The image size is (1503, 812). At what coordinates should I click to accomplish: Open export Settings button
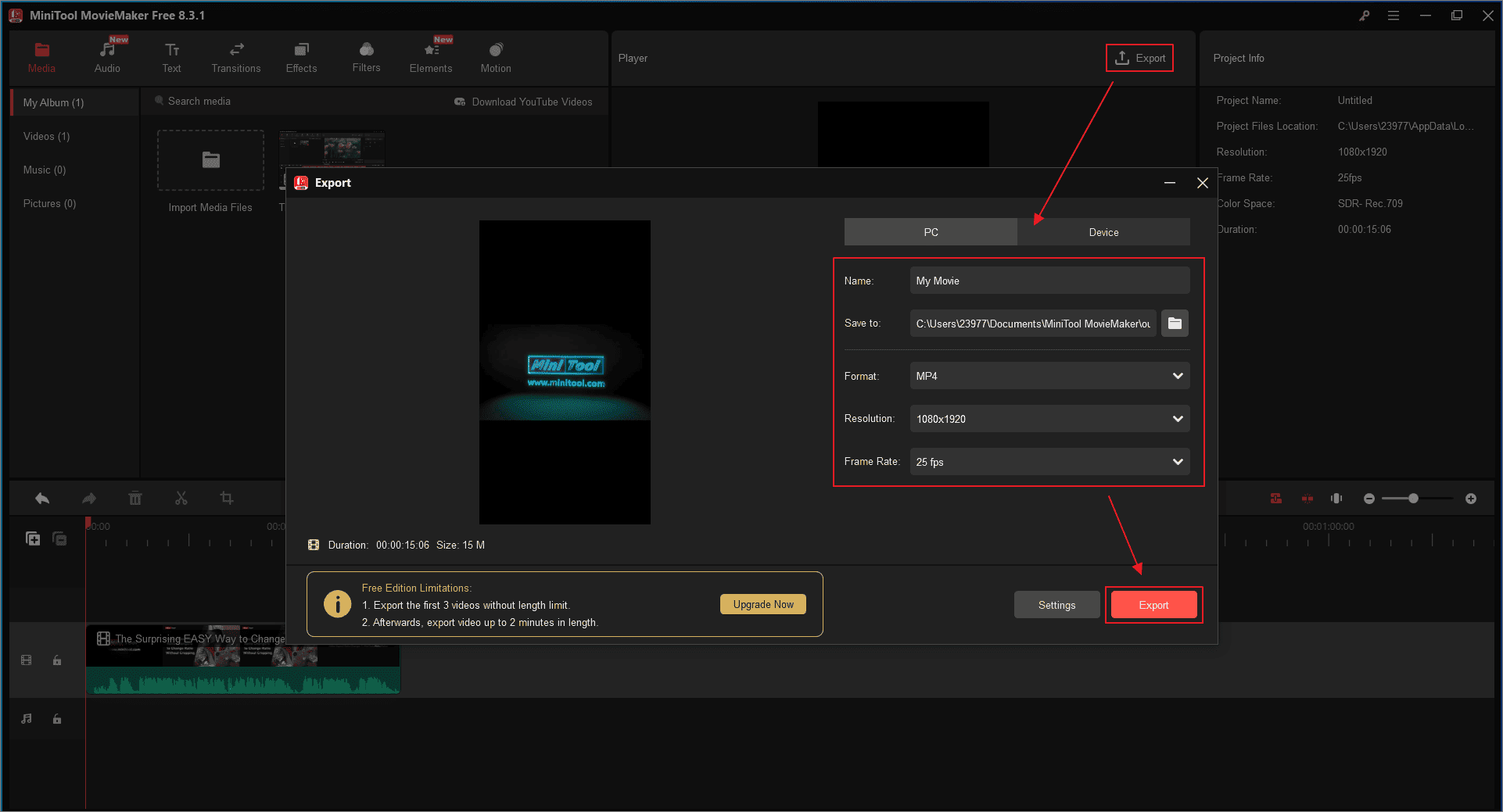pos(1056,605)
